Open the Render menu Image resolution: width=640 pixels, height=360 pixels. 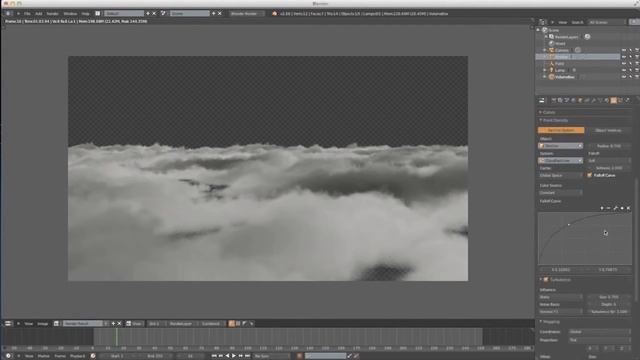click(52, 13)
